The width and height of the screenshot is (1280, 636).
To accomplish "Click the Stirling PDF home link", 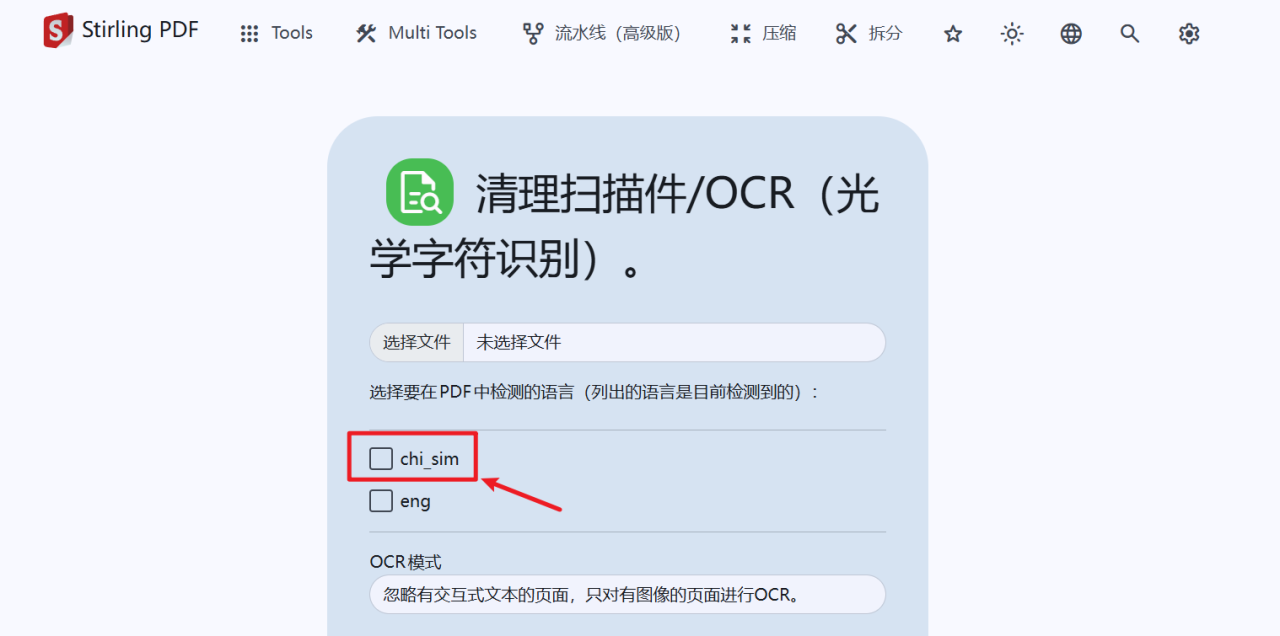I will [x=121, y=31].
